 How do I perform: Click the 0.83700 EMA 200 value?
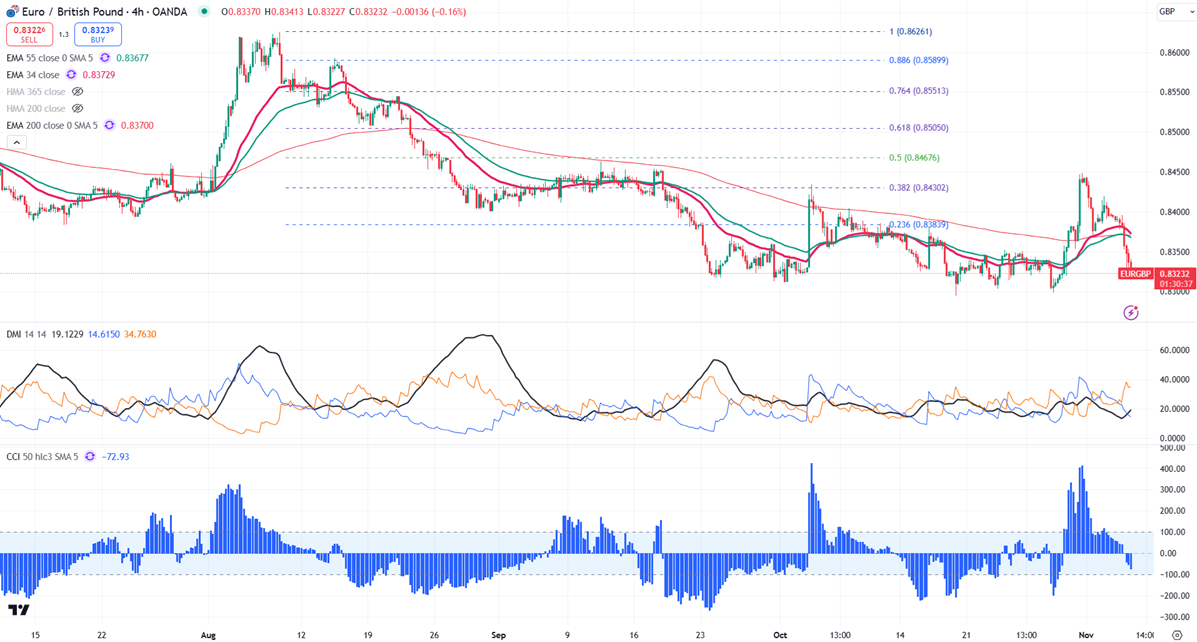(x=137, y=125)
